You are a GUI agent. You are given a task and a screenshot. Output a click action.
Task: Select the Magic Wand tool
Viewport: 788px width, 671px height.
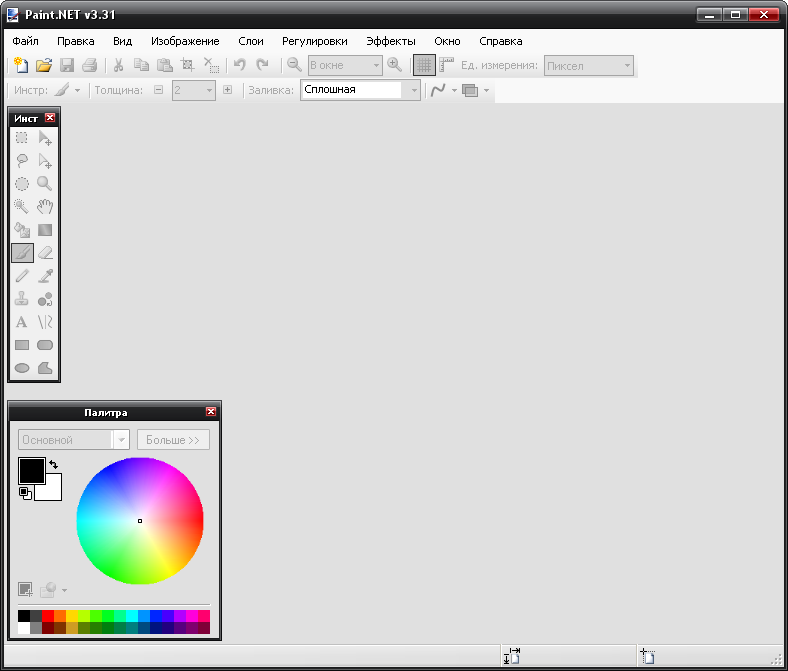(x=22, y=207)
